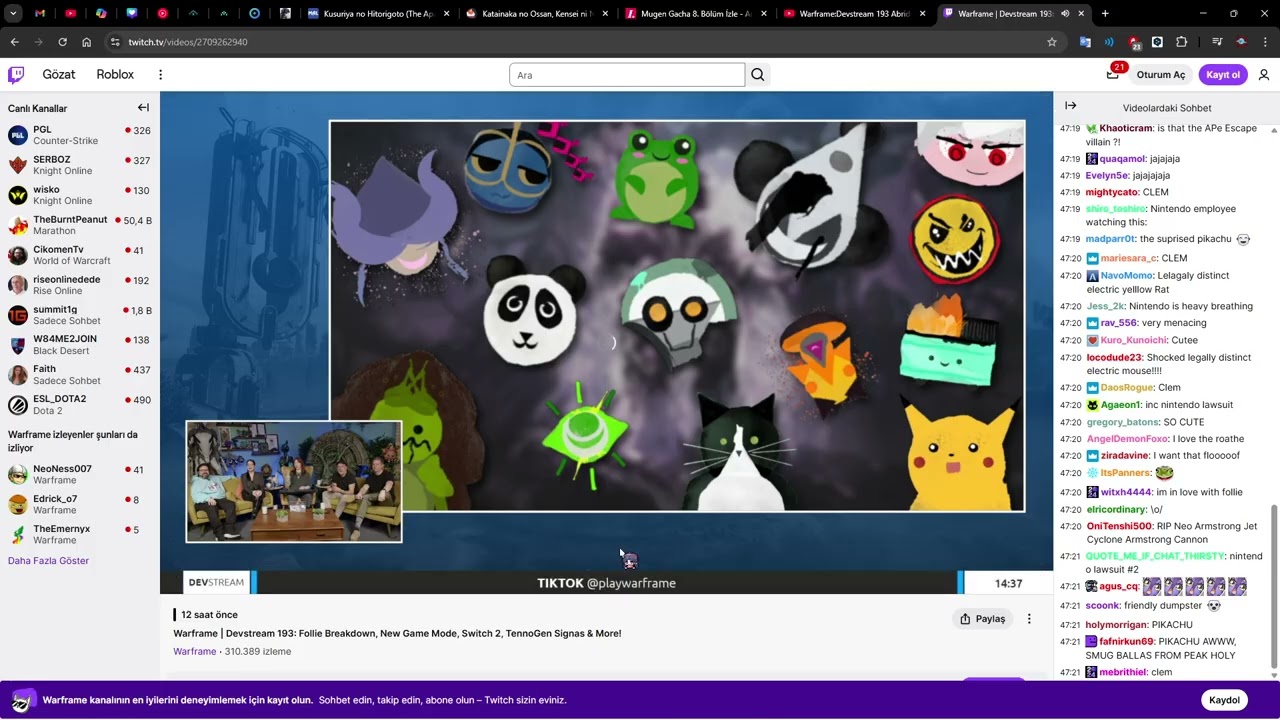Viewport: 1280px width, 720px height.
Task: Open the three-dot menu beside Roblox
Action: coord(160,75)
